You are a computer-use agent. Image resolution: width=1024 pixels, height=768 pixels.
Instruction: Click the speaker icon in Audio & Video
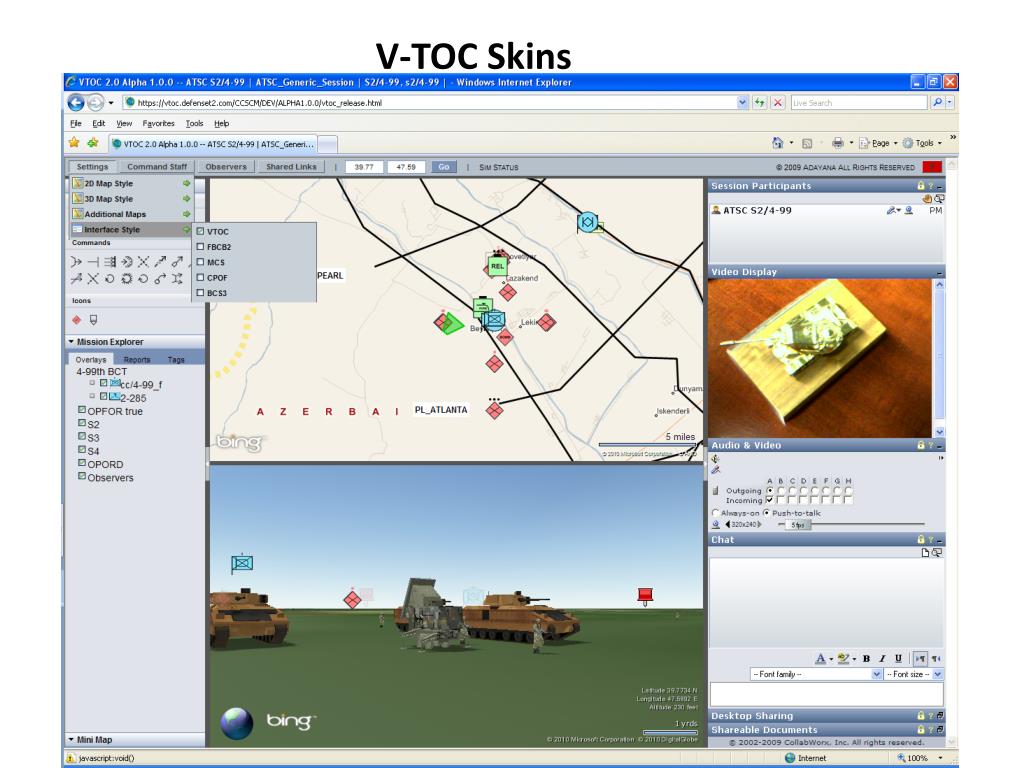tap(715, 459)
